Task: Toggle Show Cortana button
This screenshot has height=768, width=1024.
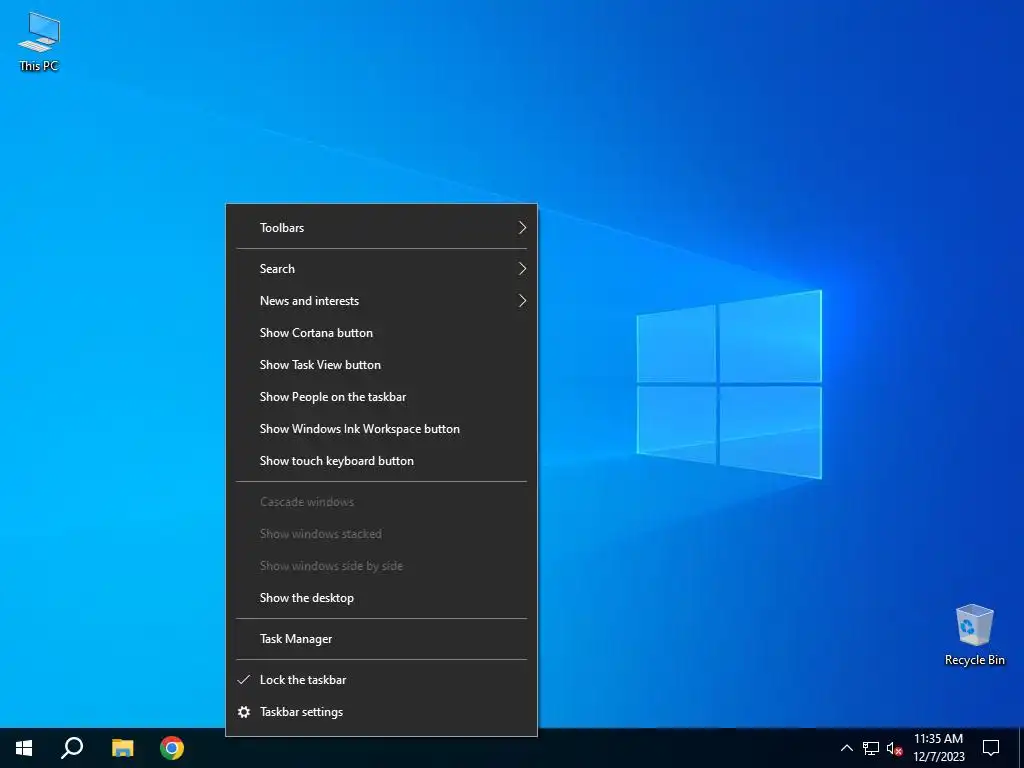Action: 381,333
